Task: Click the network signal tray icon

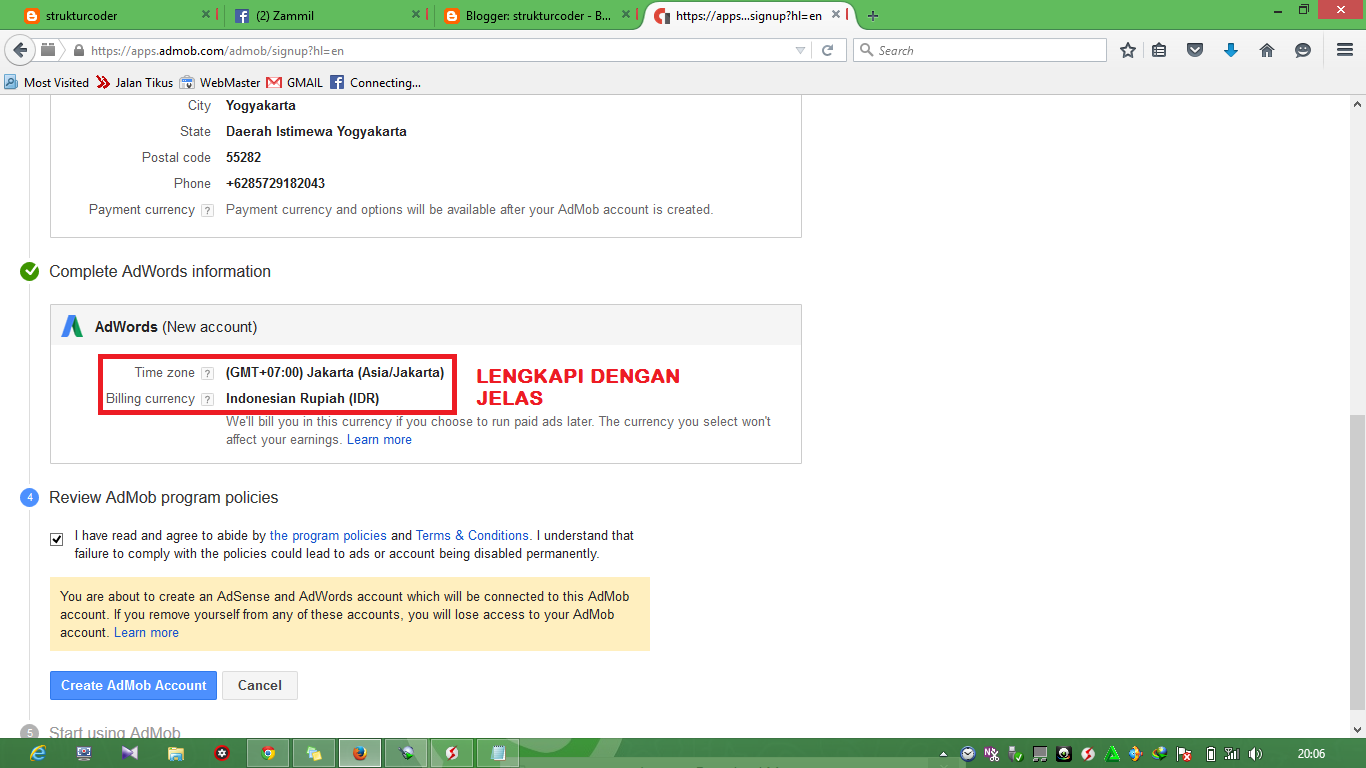Action: click(x=1232, y=754)
